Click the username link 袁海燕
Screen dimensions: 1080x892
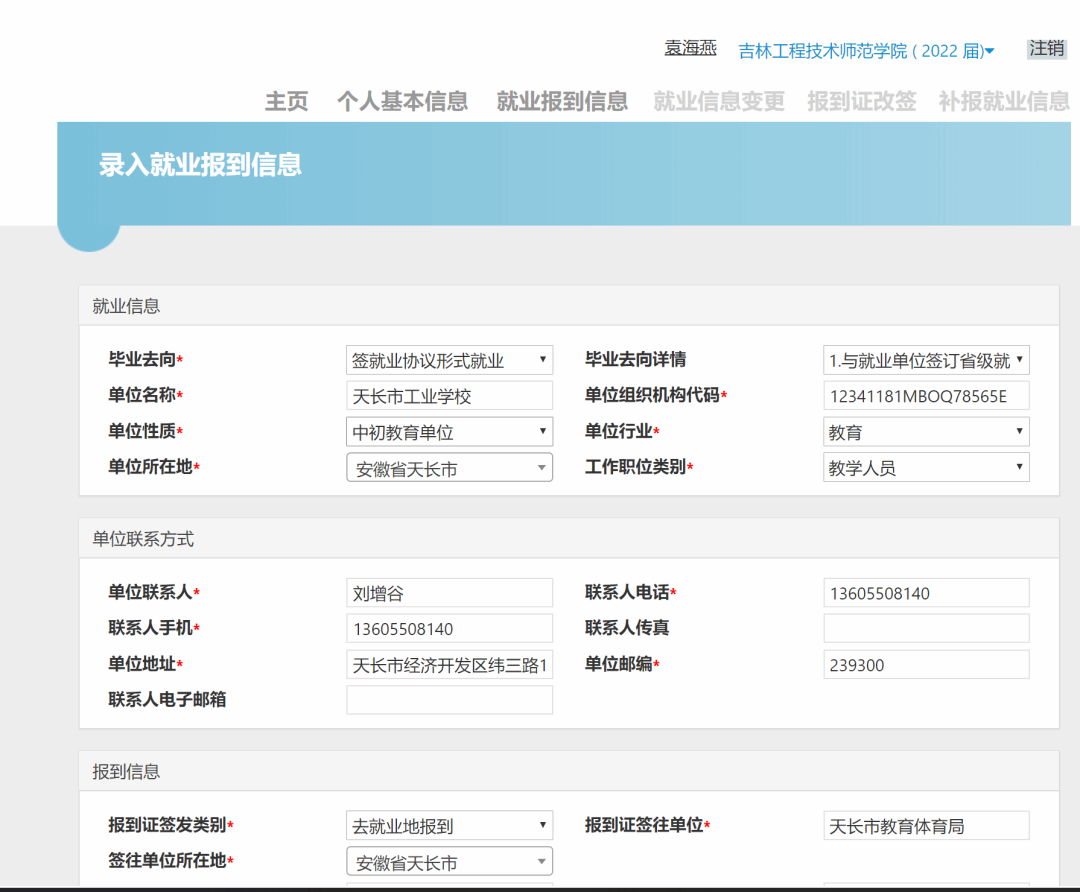click(x=690, y=48)
